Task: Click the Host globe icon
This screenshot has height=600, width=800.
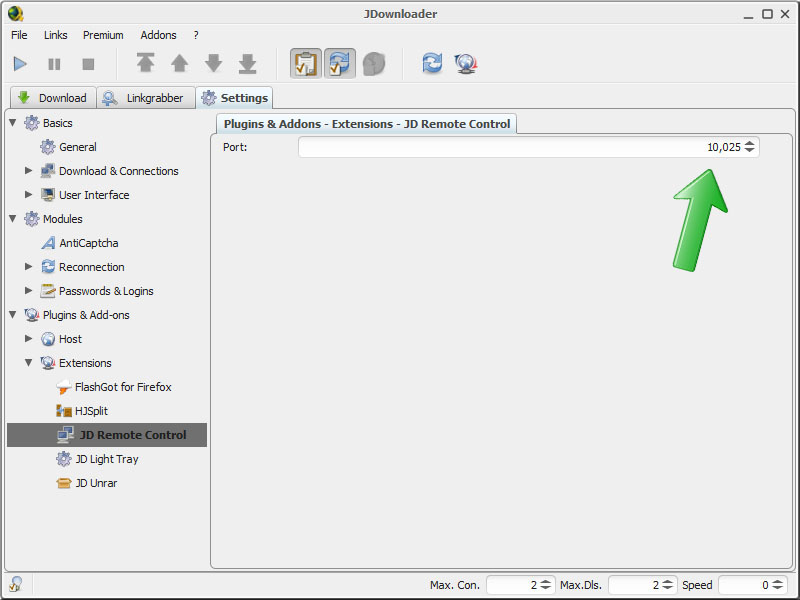Action: pyautogui.click(x=48, y=339)
